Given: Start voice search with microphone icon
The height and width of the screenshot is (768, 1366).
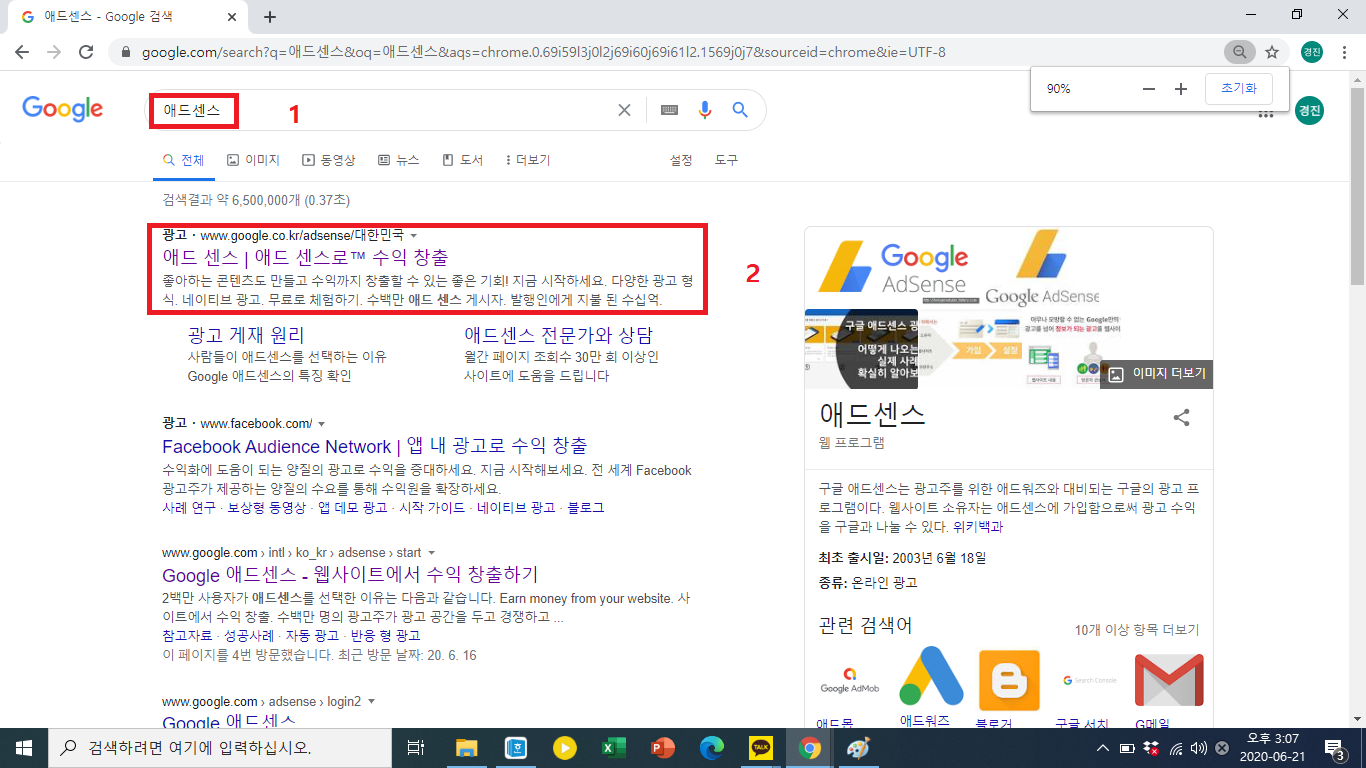Looking at the screenshot, I should point(705,110).
